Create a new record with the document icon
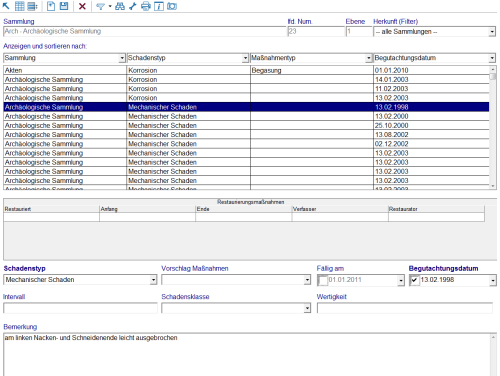Image resolution: width=500 pixels, height=376 pixels. [x=51, y=6]
